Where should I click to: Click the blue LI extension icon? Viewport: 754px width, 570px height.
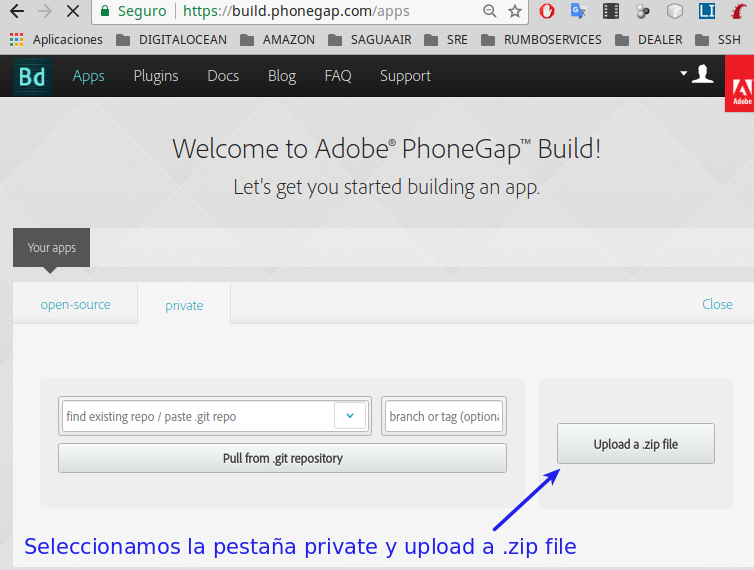707,11
